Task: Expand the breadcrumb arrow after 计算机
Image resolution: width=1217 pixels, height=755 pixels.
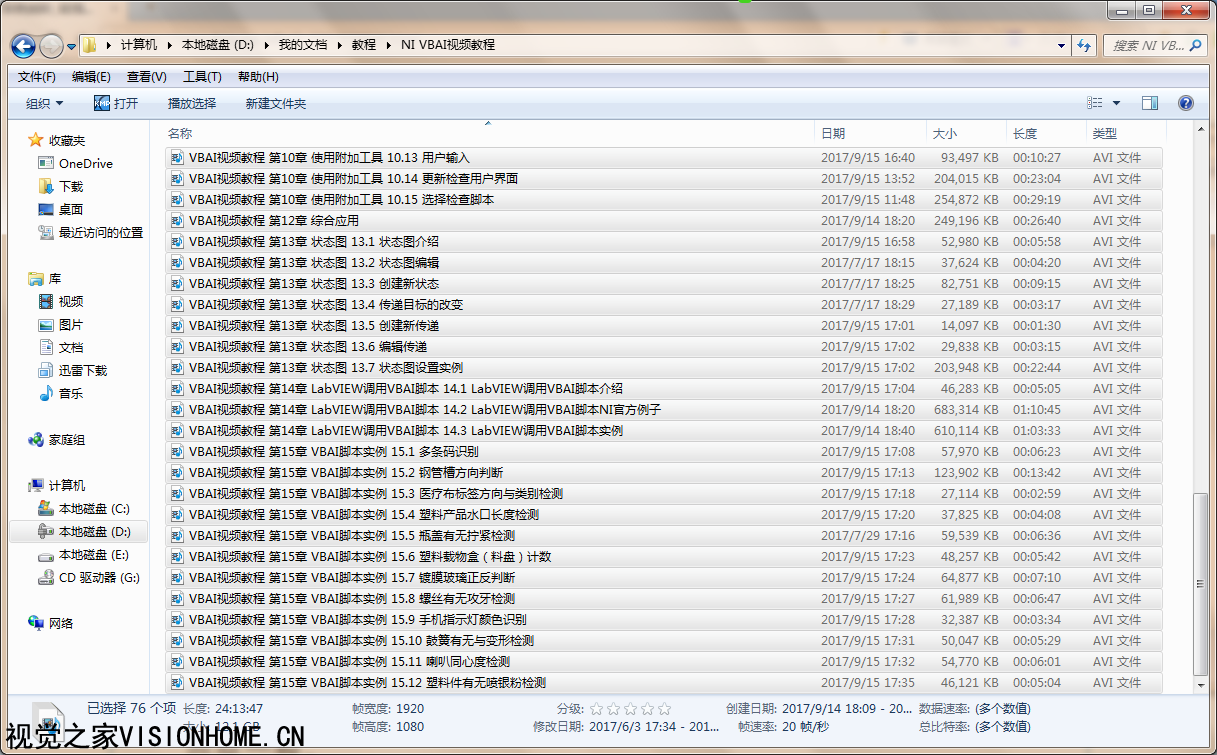Action: pyautogui.click(x=169, y=45)
